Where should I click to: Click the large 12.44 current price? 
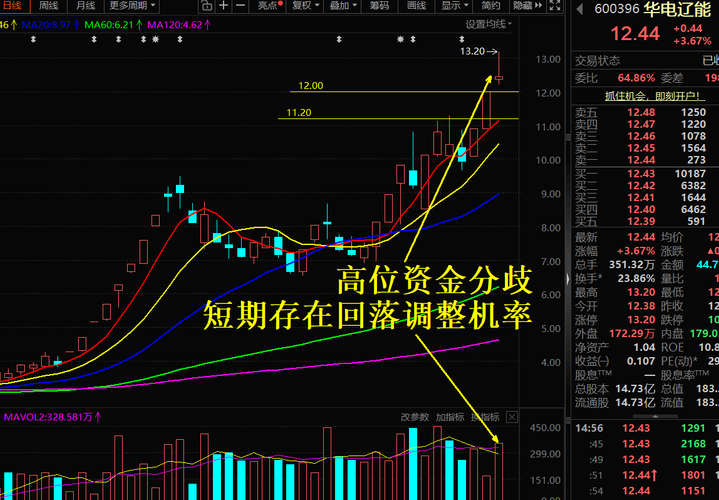635,33
